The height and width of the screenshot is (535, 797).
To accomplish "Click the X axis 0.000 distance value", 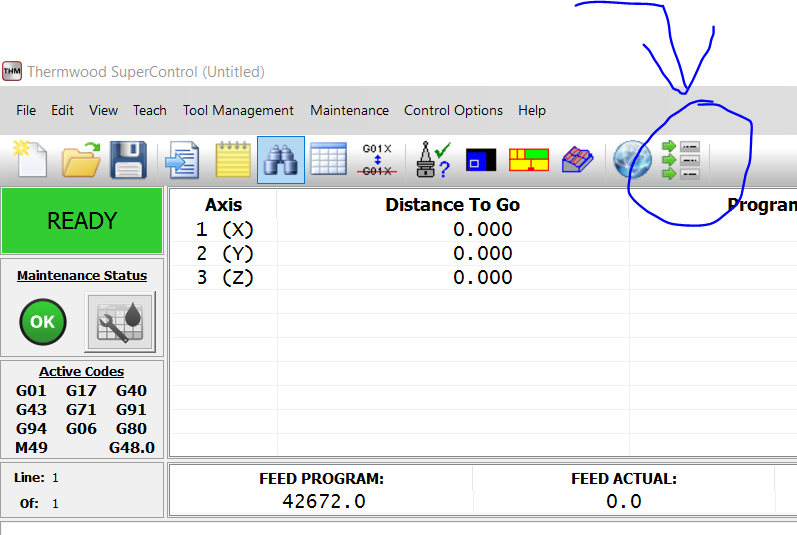I will pos(482,229).
